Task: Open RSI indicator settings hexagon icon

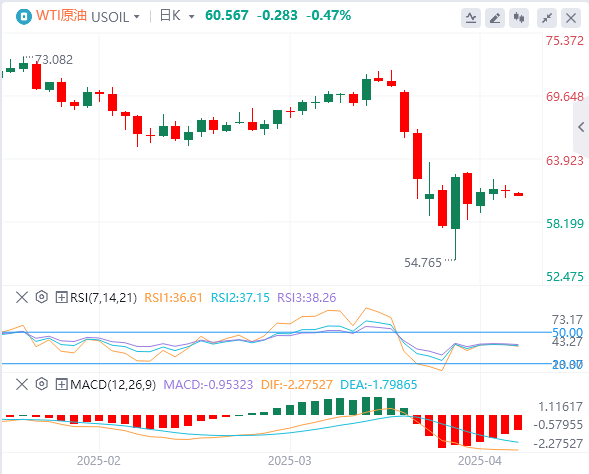Action: point(41,297)
